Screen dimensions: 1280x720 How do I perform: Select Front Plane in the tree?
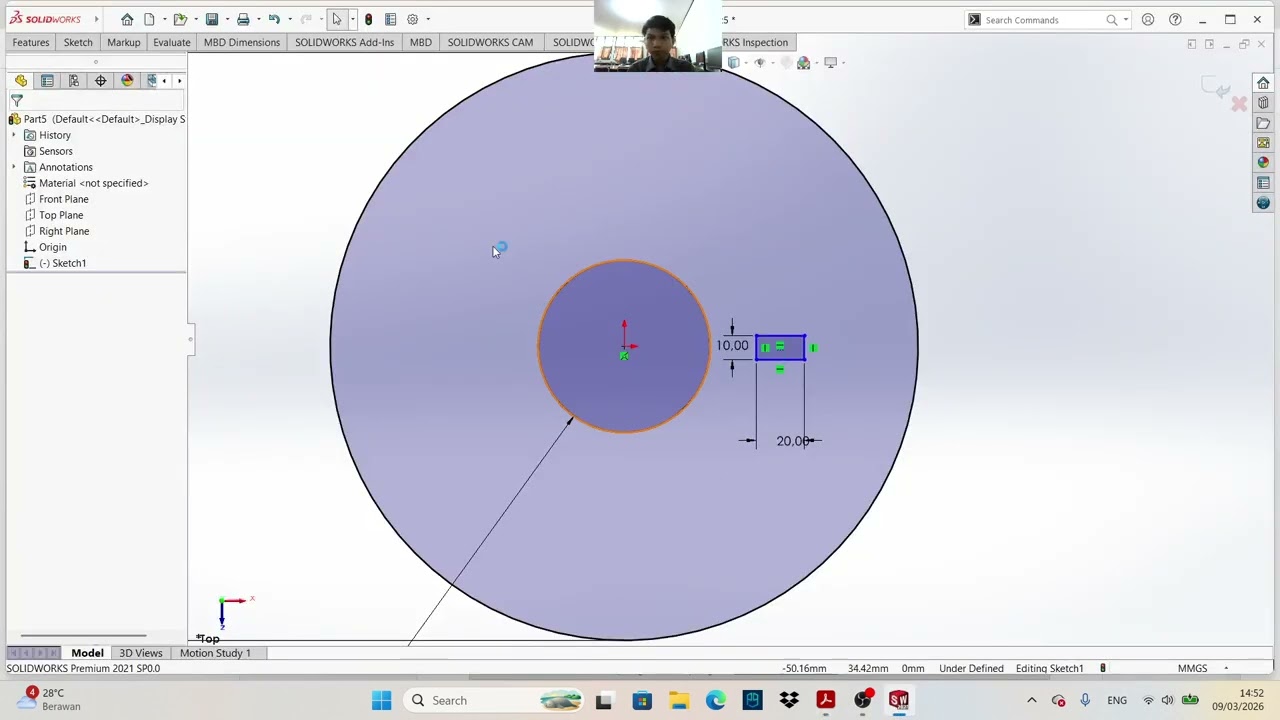point(64,199)
